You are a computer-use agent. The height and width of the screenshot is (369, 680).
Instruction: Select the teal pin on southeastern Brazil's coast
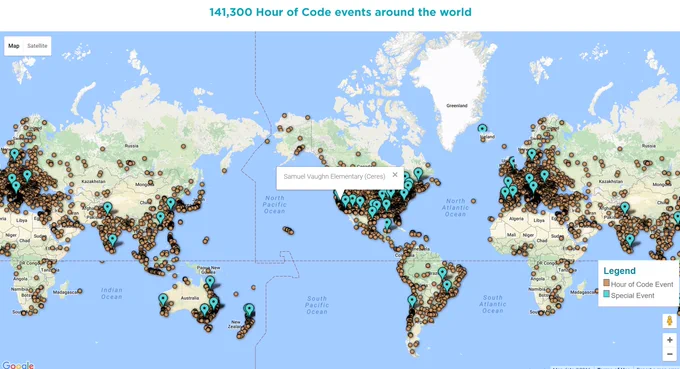pos(447,286)
